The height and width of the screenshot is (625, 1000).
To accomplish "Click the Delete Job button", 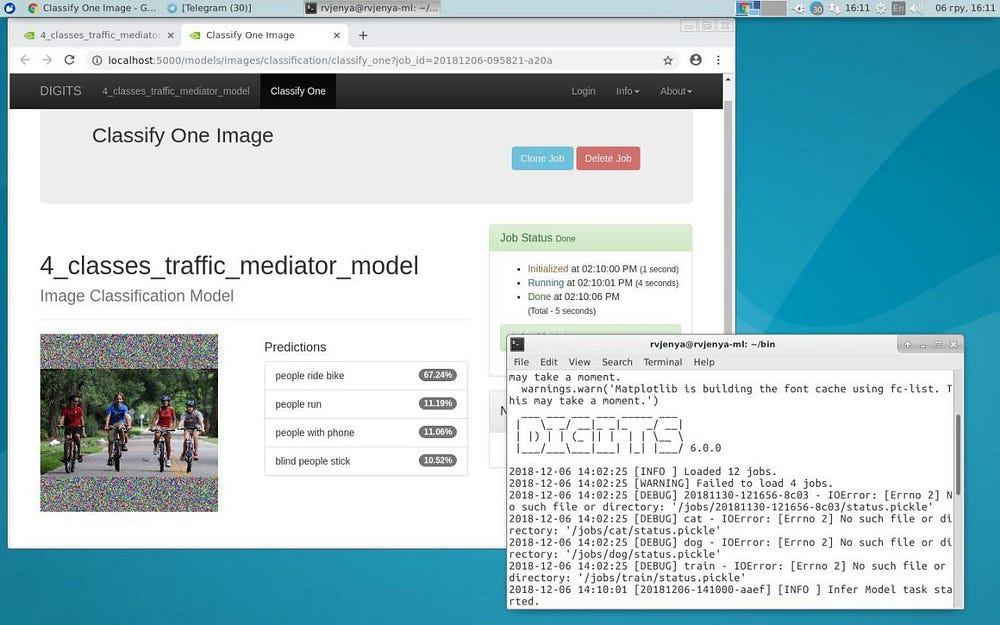I will point(608,158).
